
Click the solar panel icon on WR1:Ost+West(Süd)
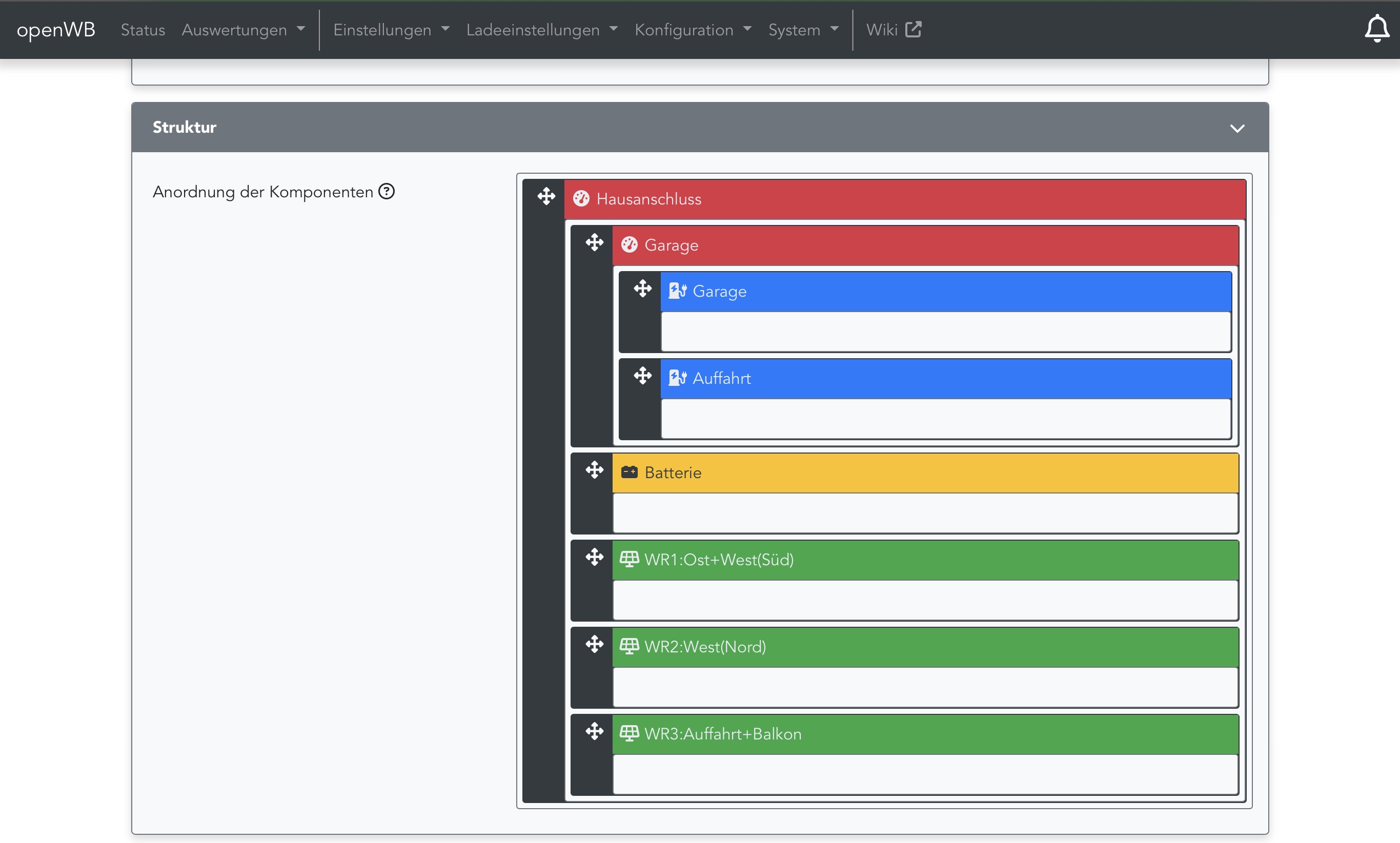[x=629, y=560]
